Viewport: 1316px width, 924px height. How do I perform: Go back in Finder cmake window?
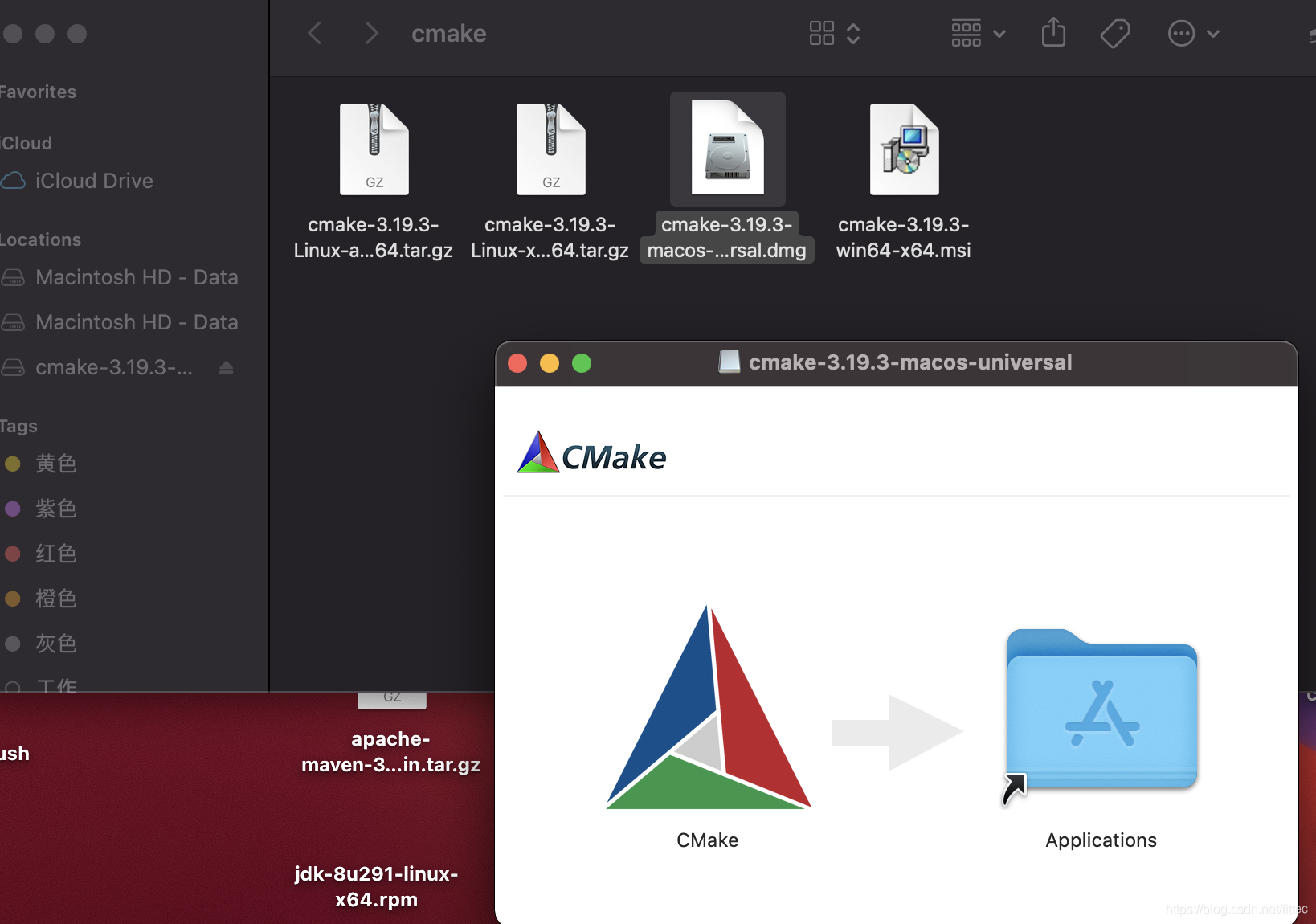click(x=315, y=34)
